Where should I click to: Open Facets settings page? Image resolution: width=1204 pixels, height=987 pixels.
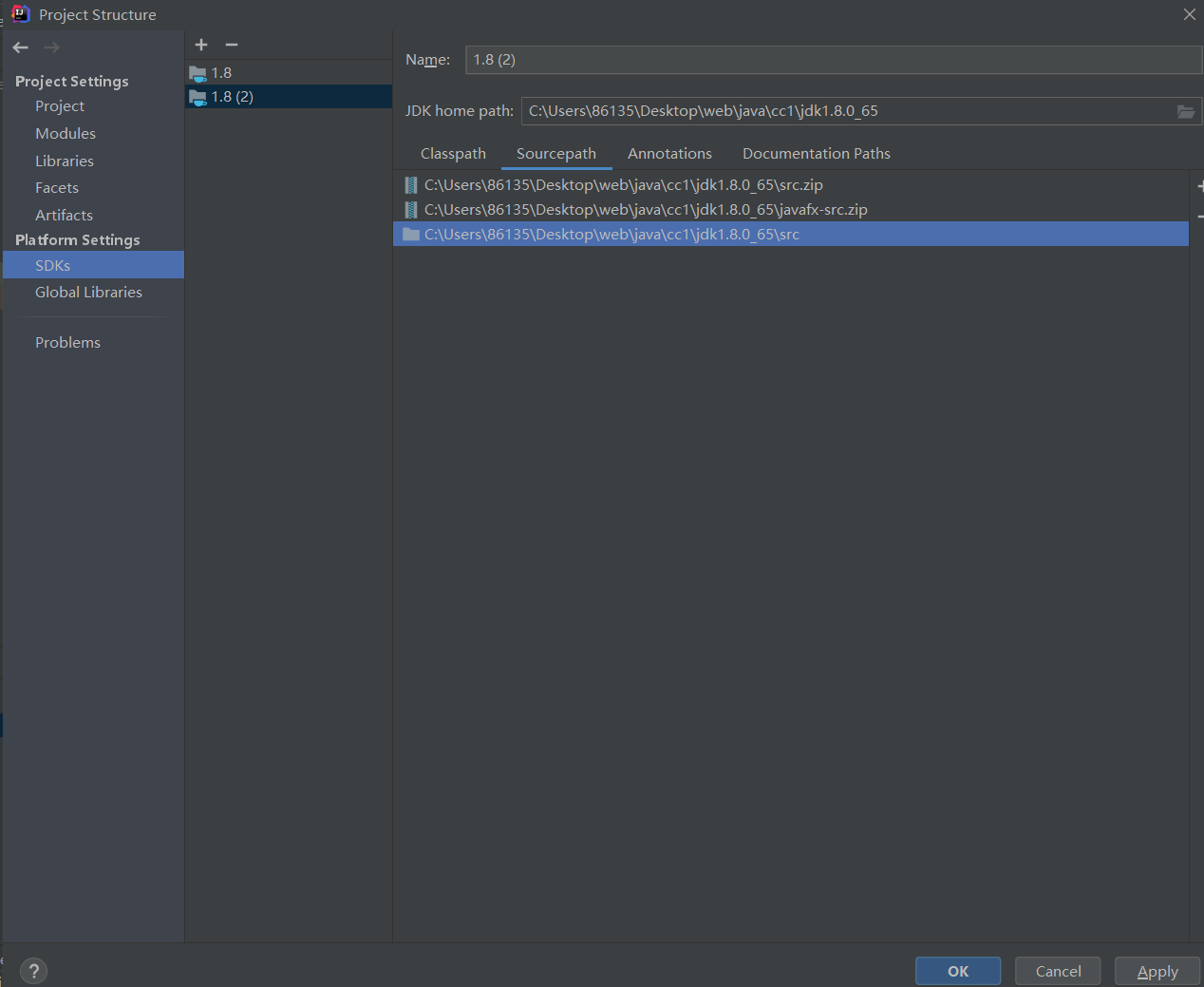[x=57, y=188]
